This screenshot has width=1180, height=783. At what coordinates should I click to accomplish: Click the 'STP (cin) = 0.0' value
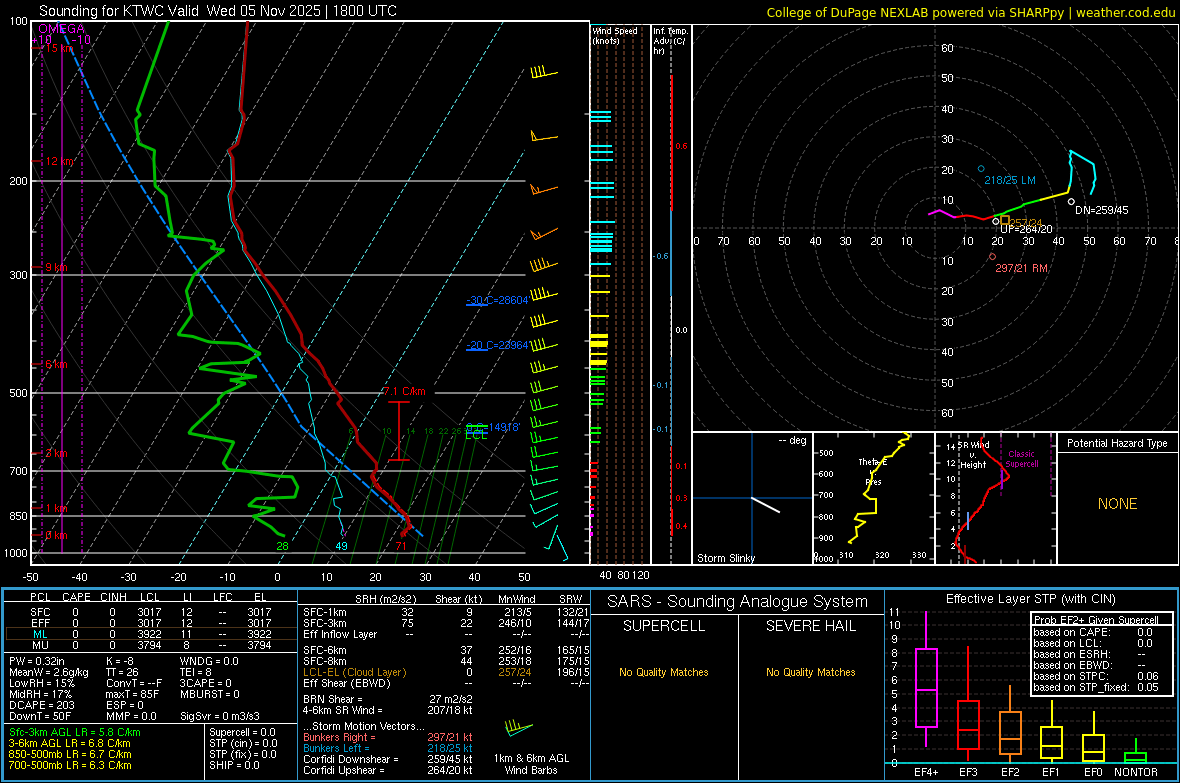point(243,742)
